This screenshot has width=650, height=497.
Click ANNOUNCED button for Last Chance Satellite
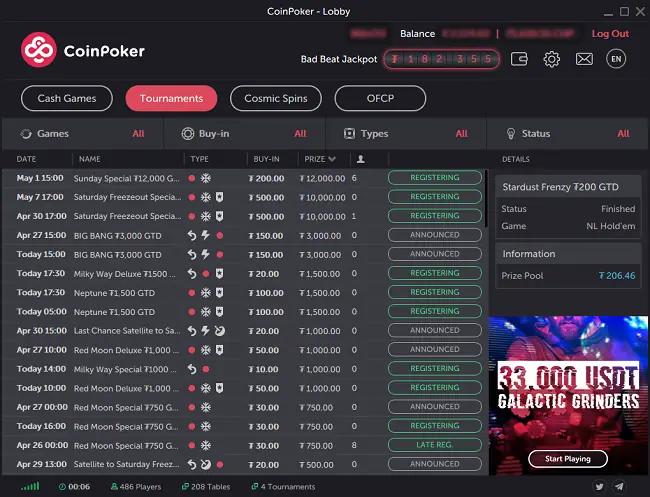435,330
